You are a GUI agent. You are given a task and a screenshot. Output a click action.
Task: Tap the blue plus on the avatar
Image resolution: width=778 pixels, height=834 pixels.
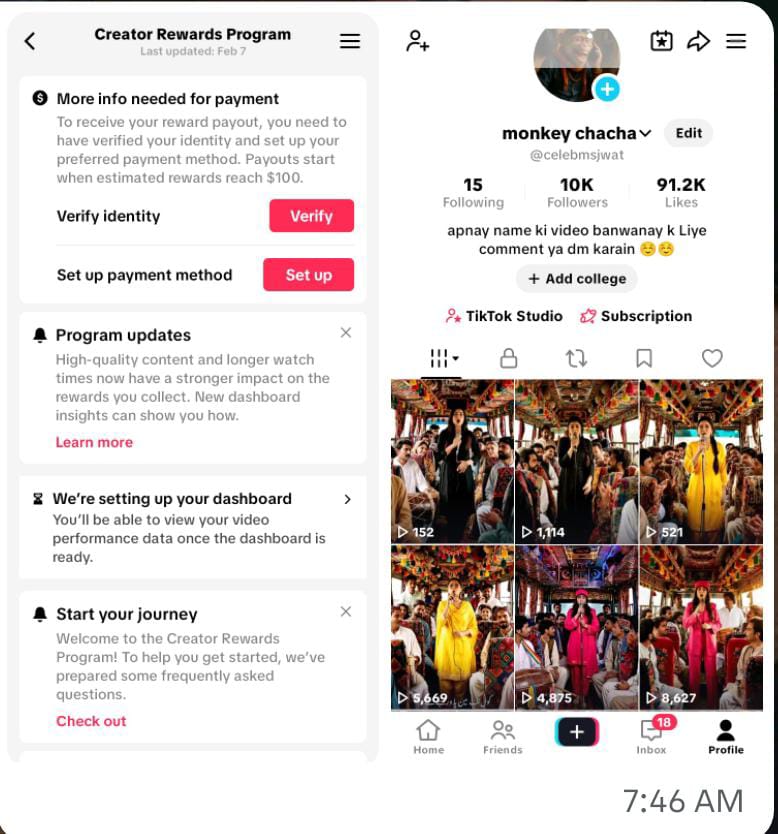tap(607, 89)
